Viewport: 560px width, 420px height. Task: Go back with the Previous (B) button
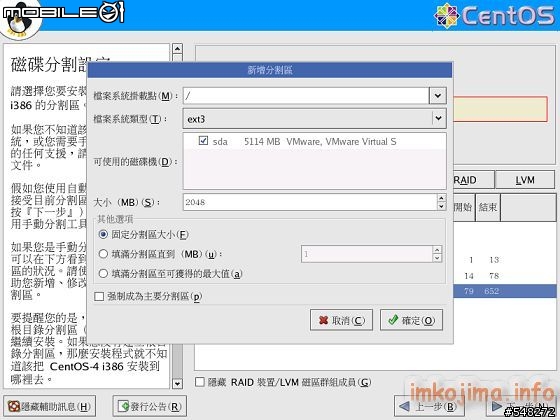(429, 406)
